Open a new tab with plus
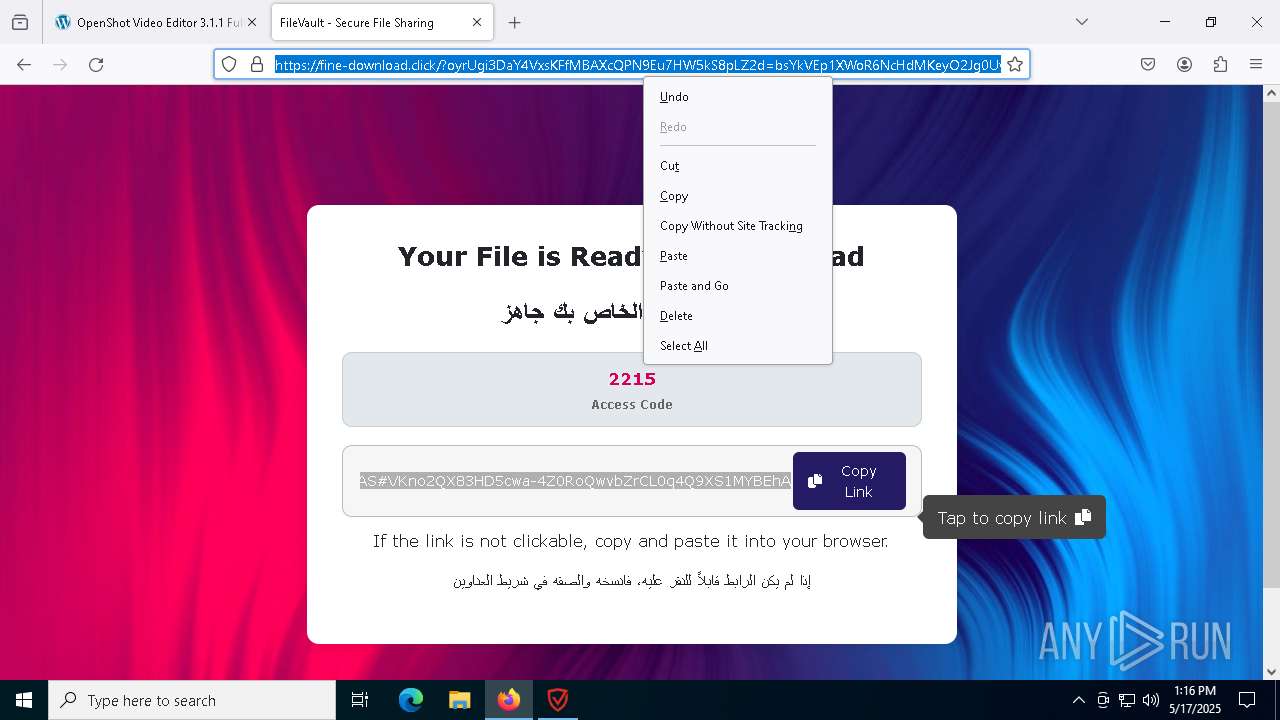 514,22
